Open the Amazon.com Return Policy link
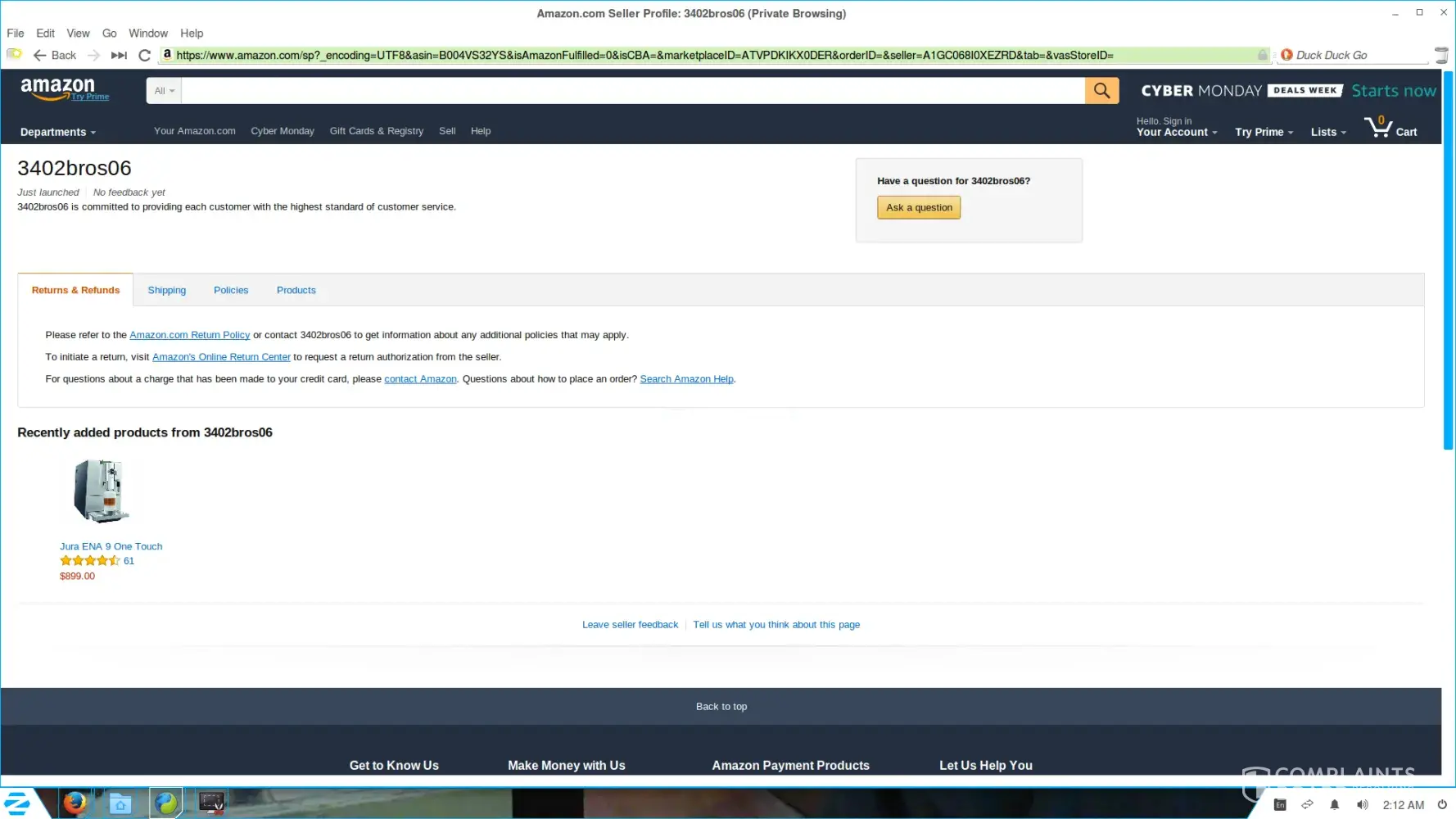This screenshot has height=819, width=1456. pyautogui.click(x=189, y=335)
